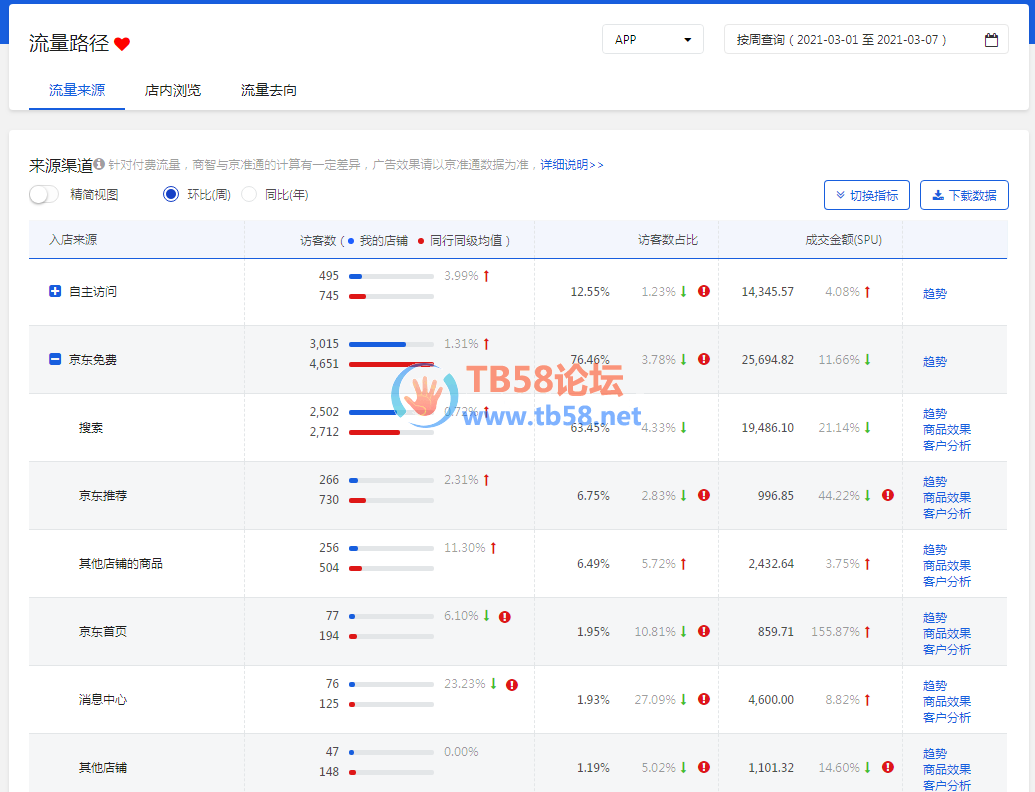This screenshot has width=1035, height=792.
Task: Click the 其他店铺的商品 row label
Action: [x=120, y=564]
